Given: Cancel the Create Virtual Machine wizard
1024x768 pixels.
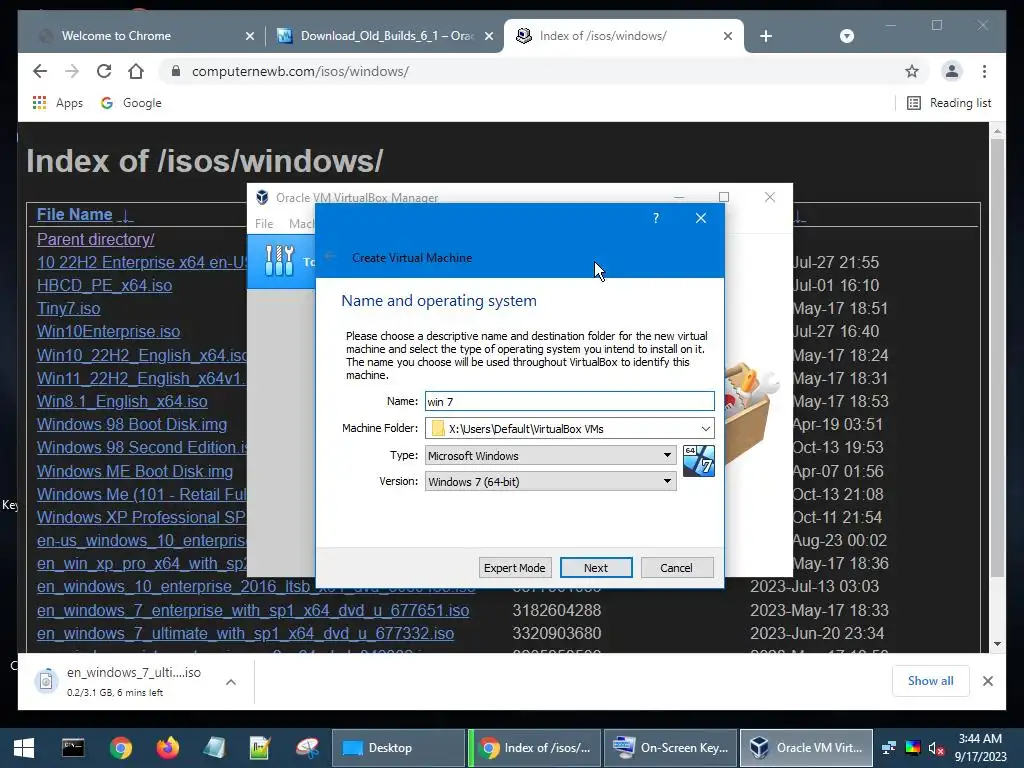Looking at the screenshot, I should 677,568.
